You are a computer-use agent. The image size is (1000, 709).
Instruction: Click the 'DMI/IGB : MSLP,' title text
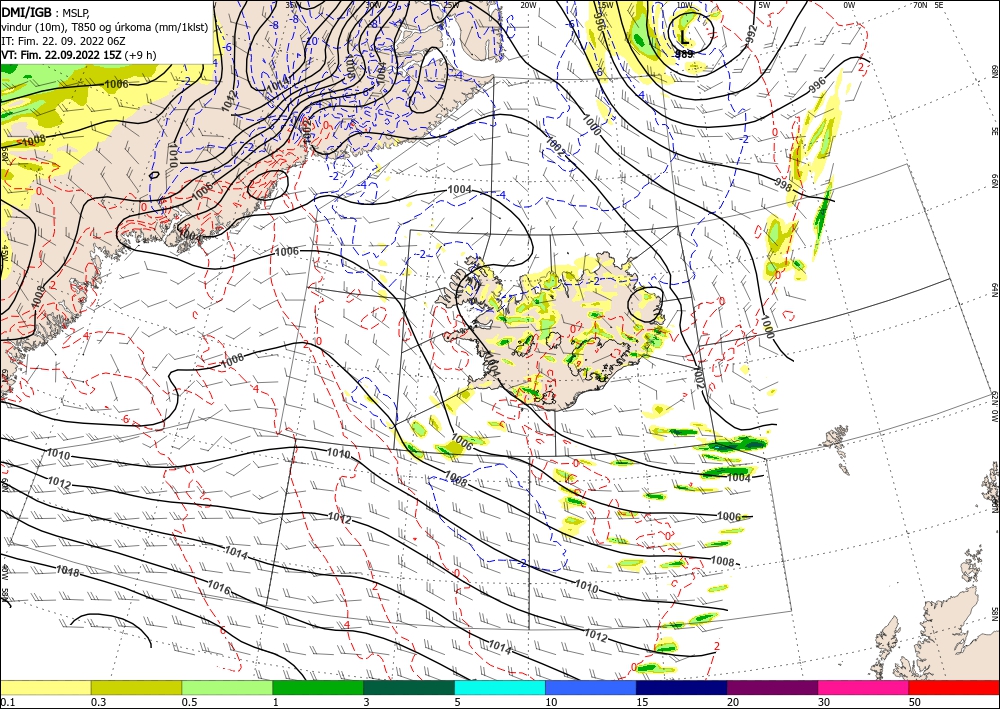click(x=46, y=12)
